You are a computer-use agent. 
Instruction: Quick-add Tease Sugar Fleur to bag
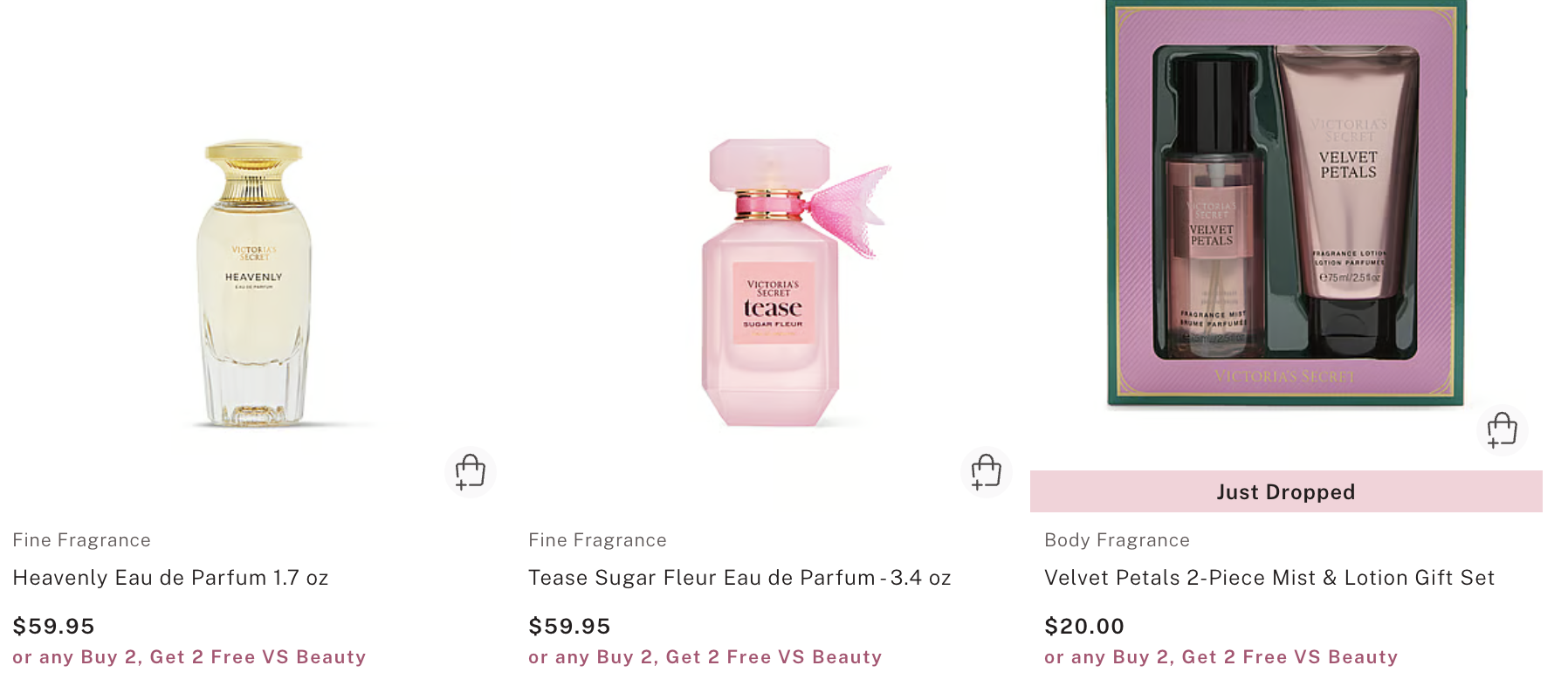point(986,471)
